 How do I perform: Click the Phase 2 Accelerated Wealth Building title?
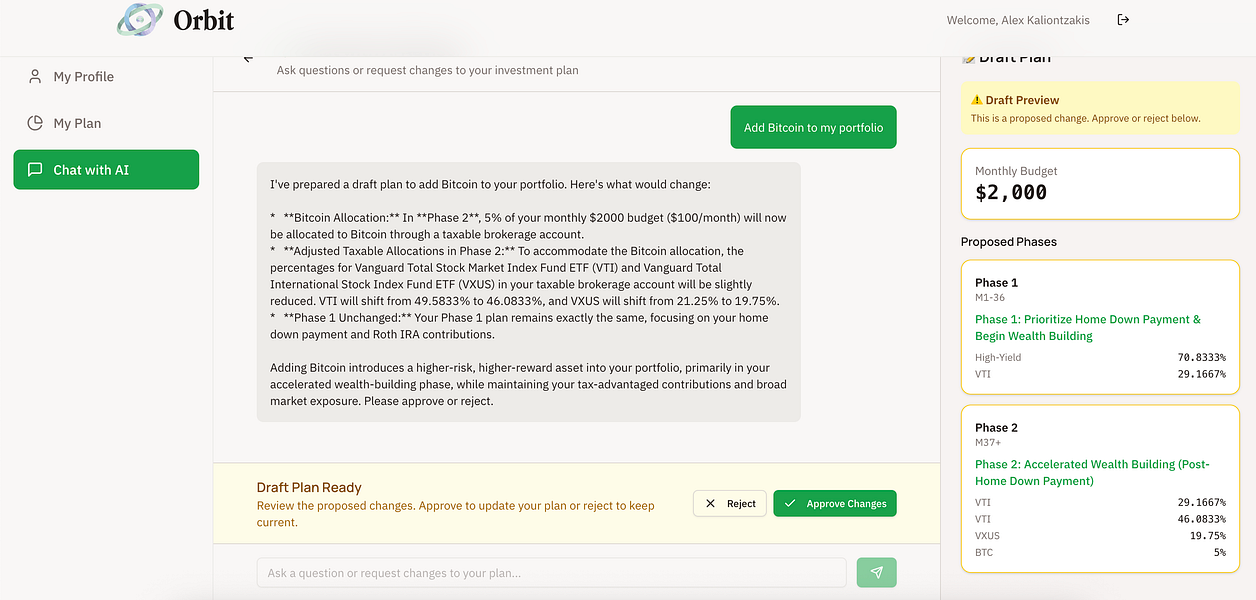point(1092,472)
